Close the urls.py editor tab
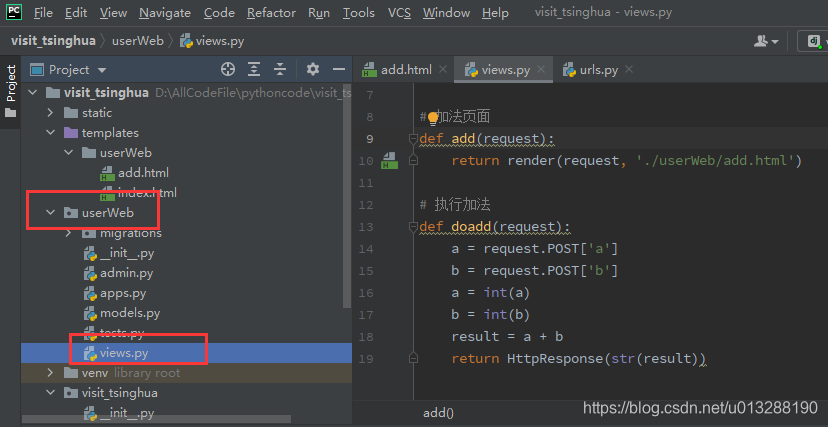The width and height of the screenshot is (828, 427). (x=629, y=69)
